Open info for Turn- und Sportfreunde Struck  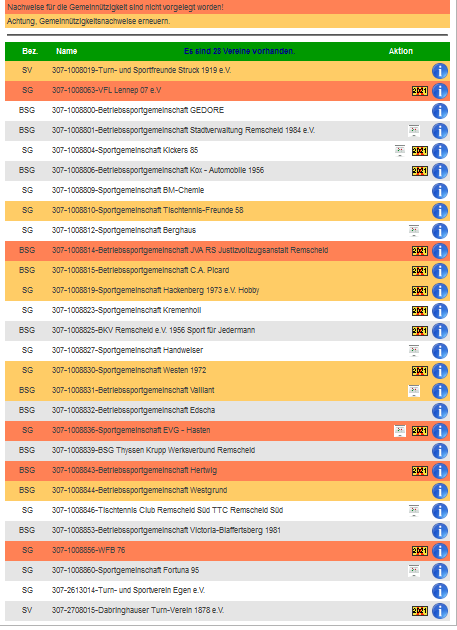tap(440, 71)
